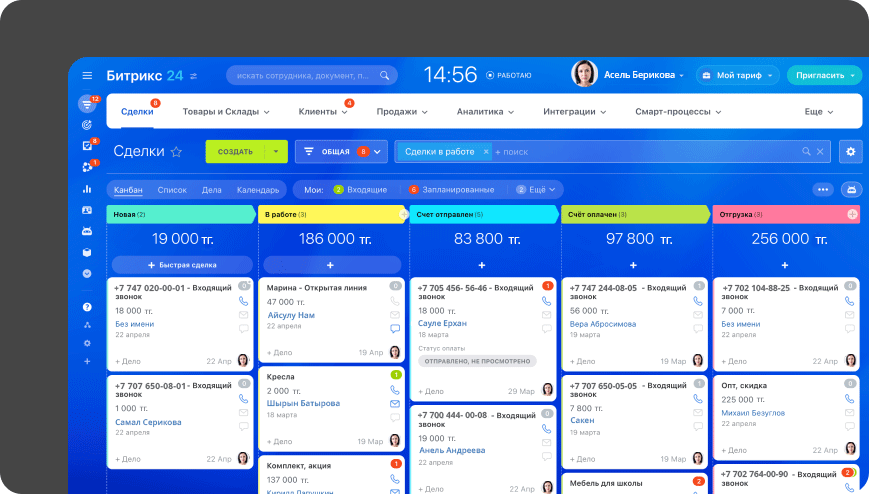The height and width of the screenshot is (494, 869).
Task: Click Асель Берикова profile avatar
Action: click(x=584, y=74)
